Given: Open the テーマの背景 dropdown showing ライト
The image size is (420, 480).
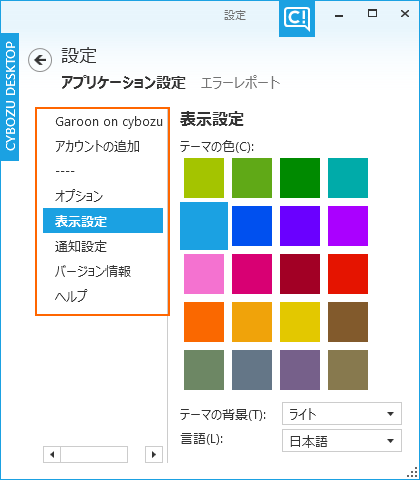Looking at the screenshot, I should 342,414.
